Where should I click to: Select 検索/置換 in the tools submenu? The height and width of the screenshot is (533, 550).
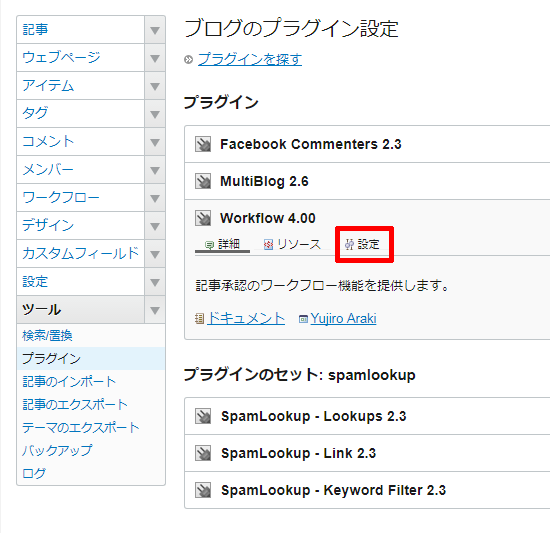point(47,336)
